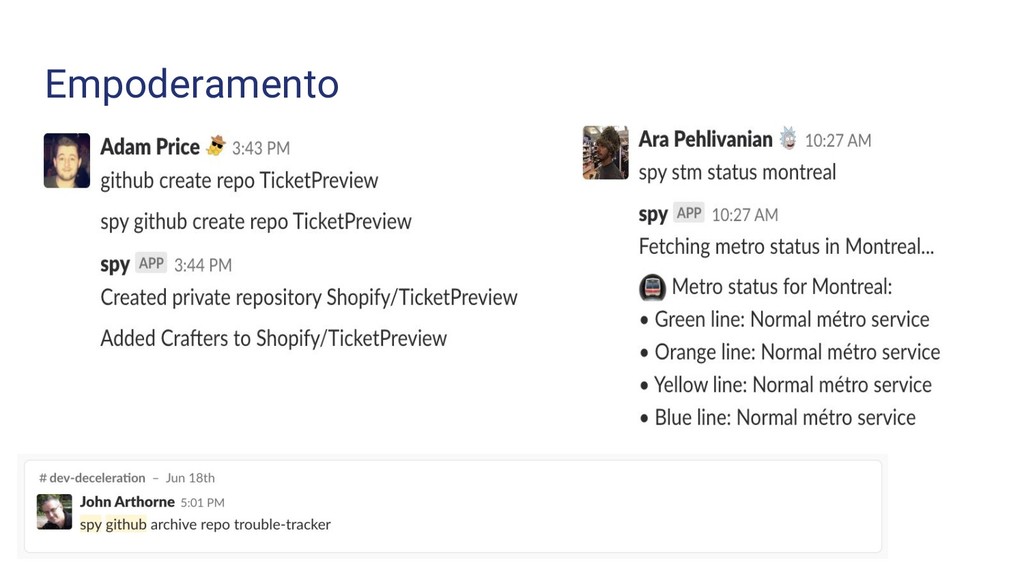The height and width of the screenshot is (576, 1024).
Task: Click John Arthorne's profile avatar
Action: click(55, 511)
